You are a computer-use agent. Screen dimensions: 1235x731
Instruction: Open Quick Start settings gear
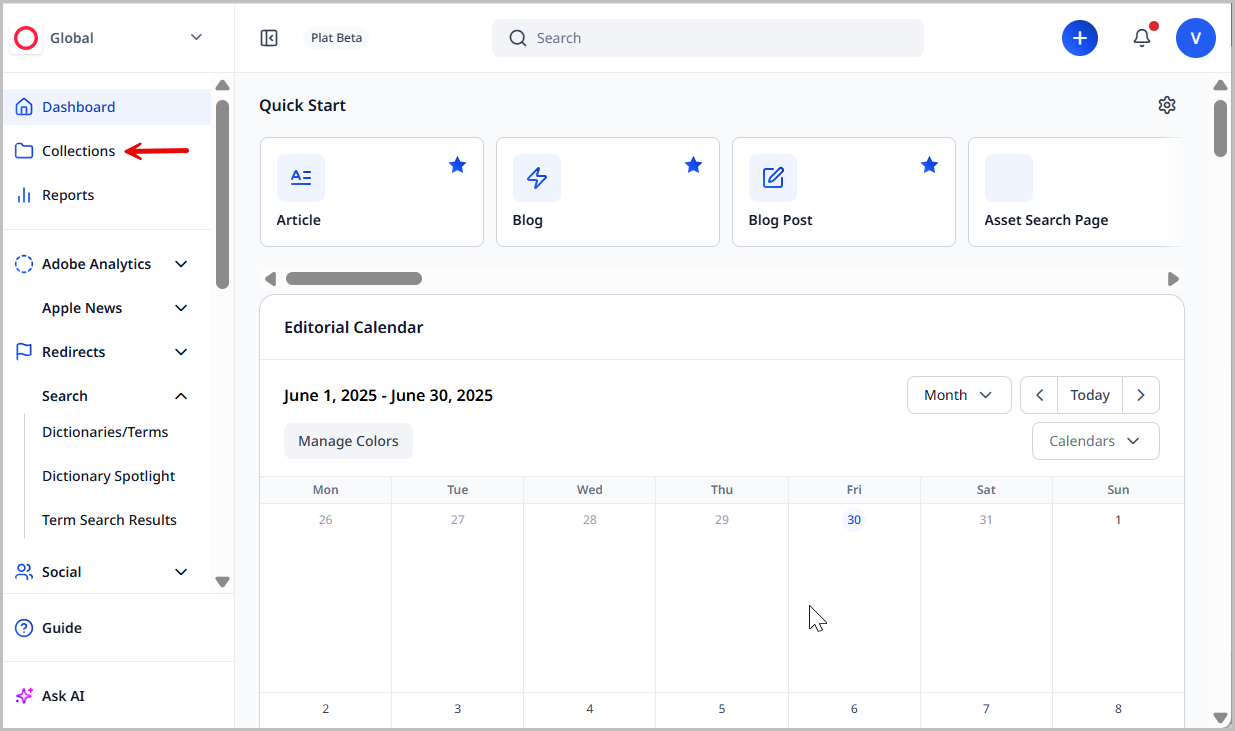[x=1166, y=105]
